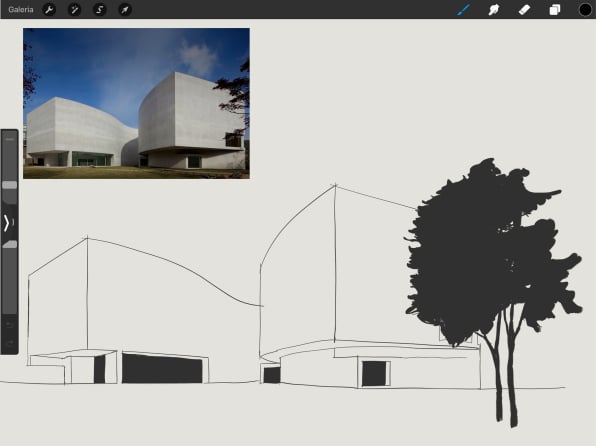Open the Adjustments magic wand menu

click(74, 10)
